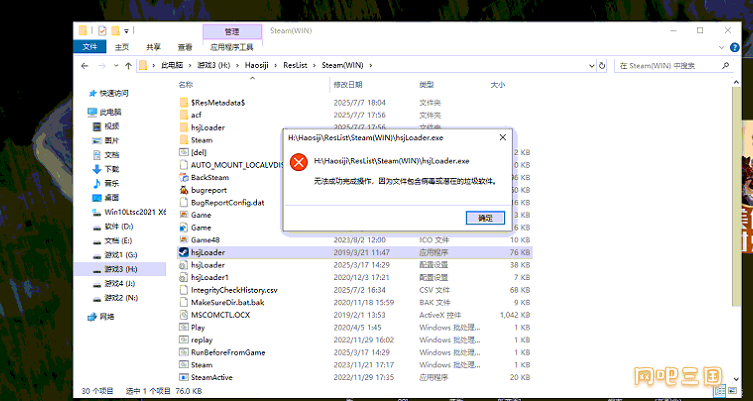Select RunBeforeFromGame batch file icon
Screen dimensions: 753x401
coord(183,352)
